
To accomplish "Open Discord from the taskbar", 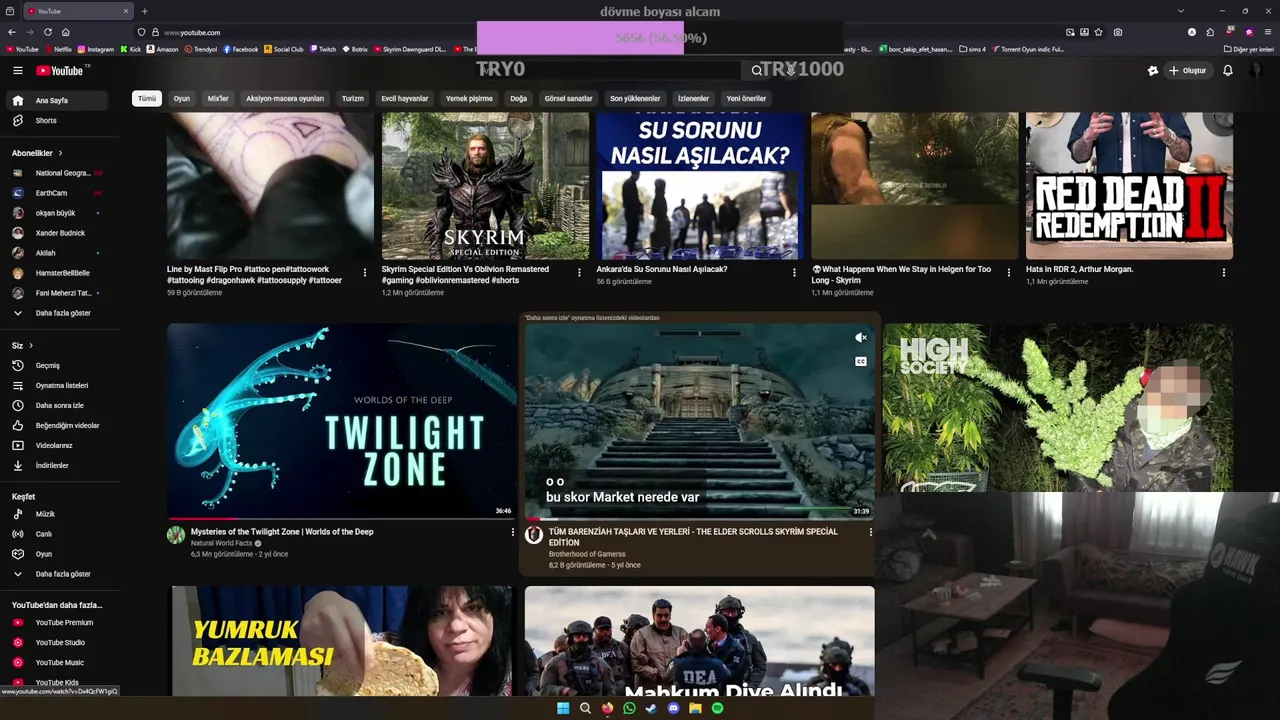I will [x=673, y=708].
